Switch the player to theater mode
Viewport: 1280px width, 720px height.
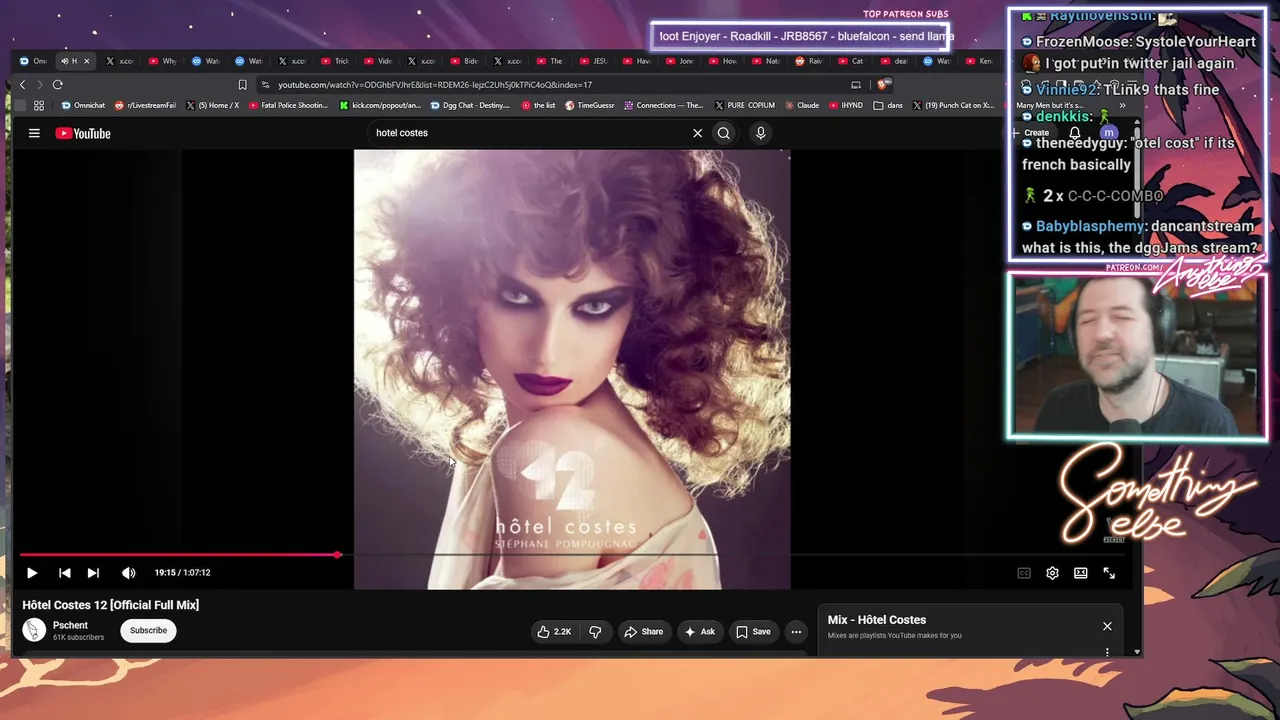[1081, 573]
